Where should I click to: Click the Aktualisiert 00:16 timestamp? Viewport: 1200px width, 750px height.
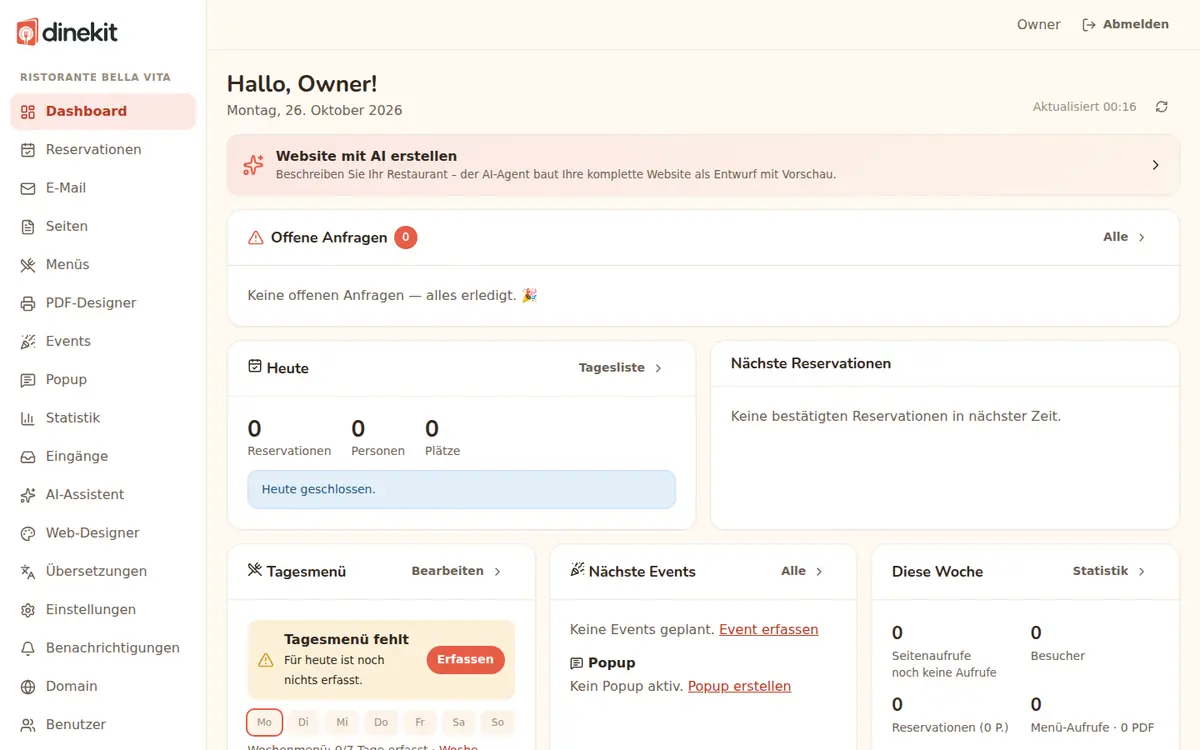pos(1084,107)
